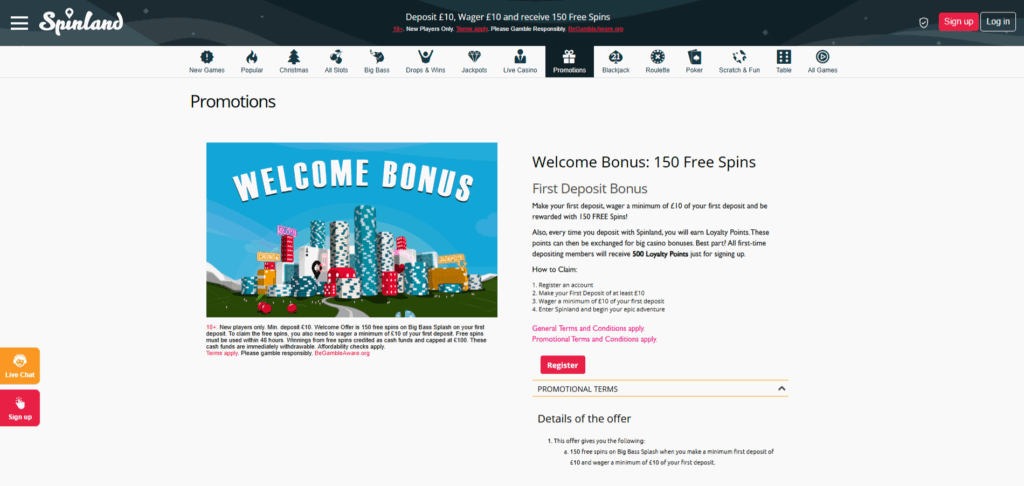Open All Games category
This screenshot has height=486, width=1024.
tap(822, 61)
